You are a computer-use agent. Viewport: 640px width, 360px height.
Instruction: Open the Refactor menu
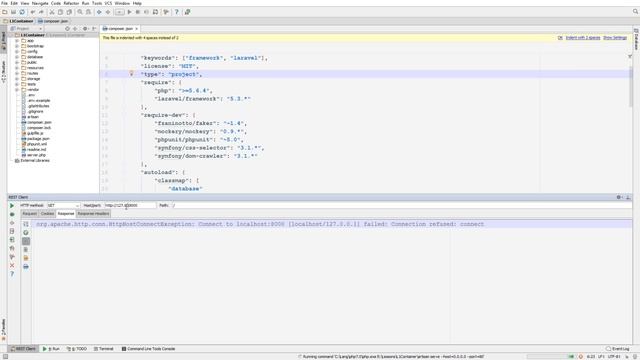pos(71,3)
